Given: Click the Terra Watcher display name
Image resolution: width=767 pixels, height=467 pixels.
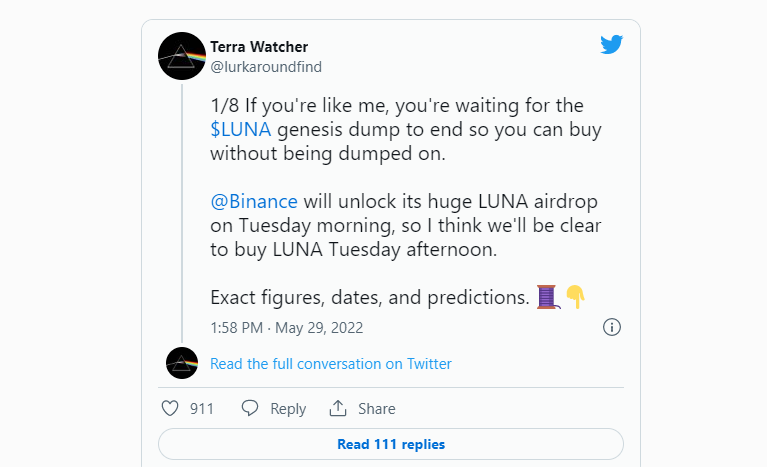Looking at the screenshot, I should [259, 47].
